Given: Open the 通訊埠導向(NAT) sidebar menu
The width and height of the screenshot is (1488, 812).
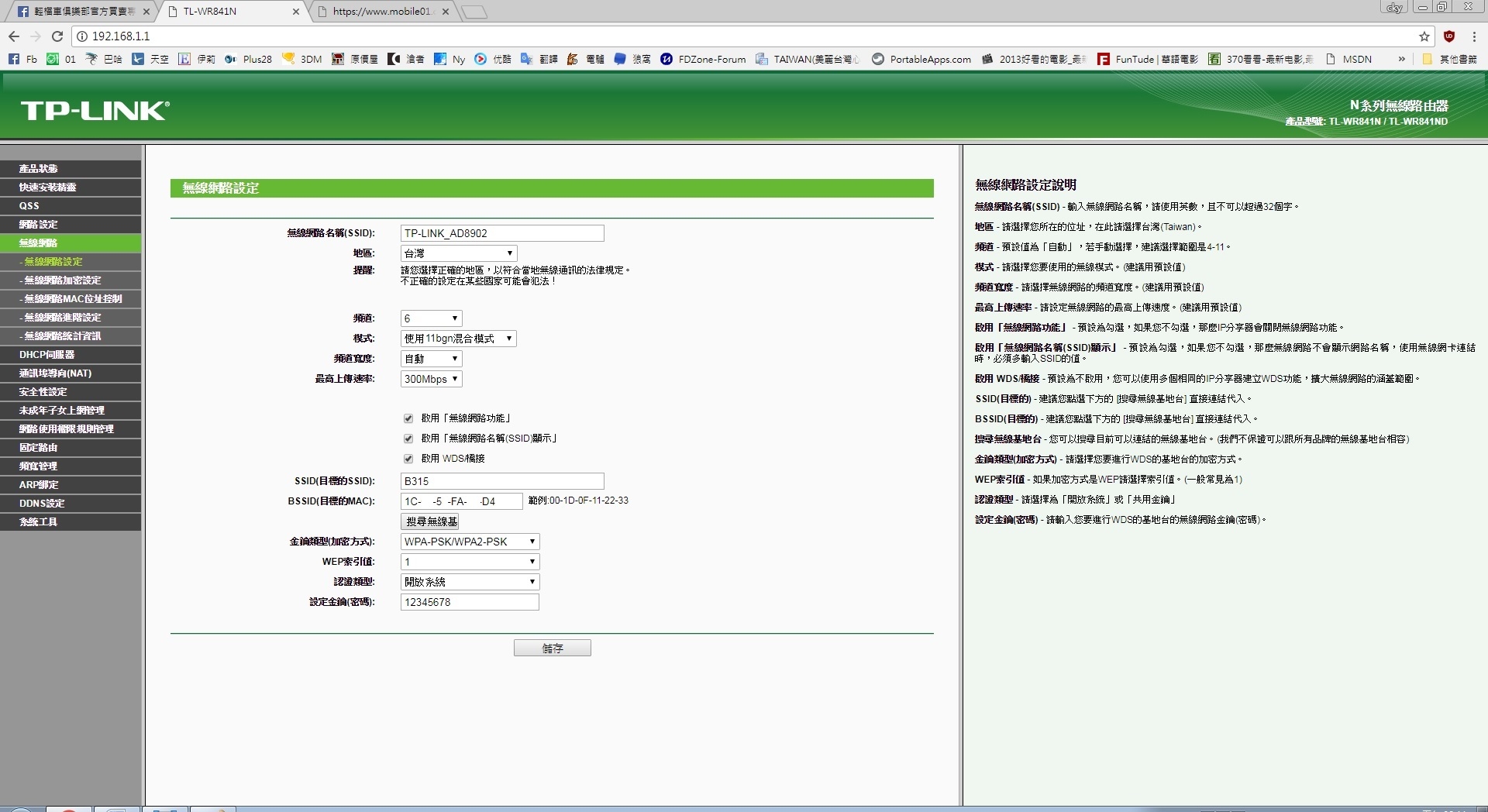Looking at the screenshot, I should coord(71,373).
